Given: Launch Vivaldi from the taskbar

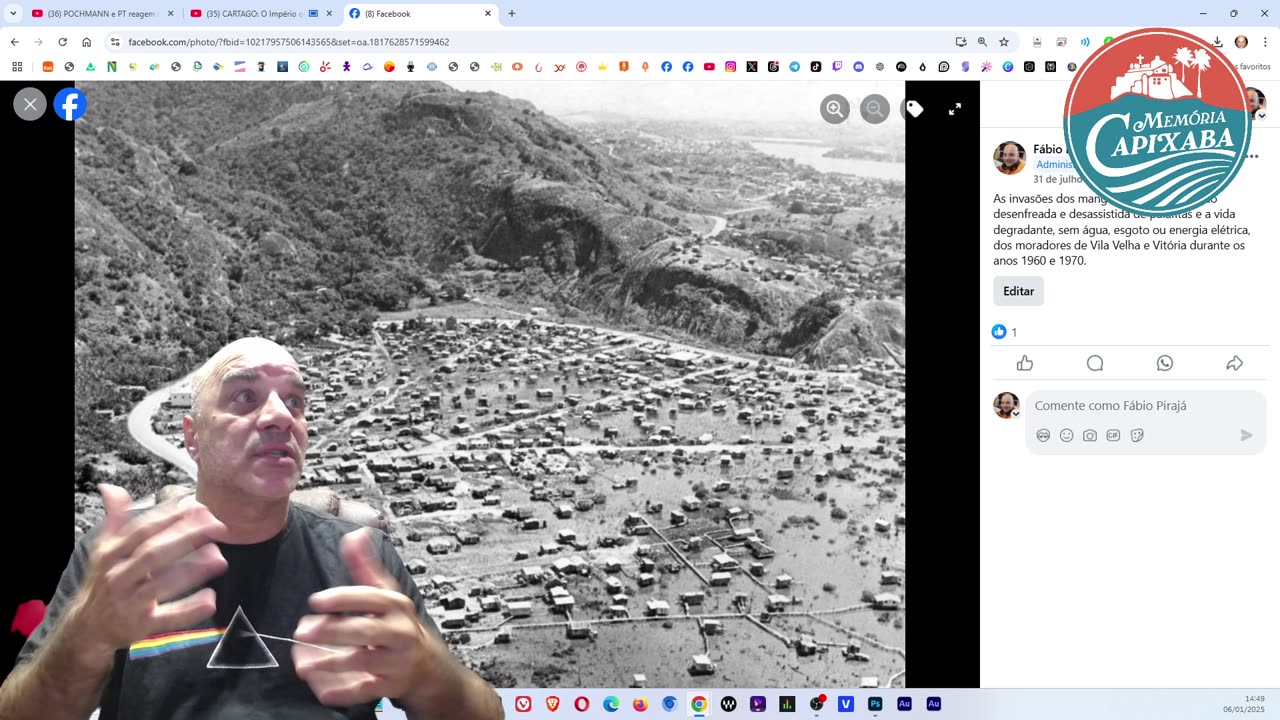Looking at the screenshot, I should (x=523, y=704).
